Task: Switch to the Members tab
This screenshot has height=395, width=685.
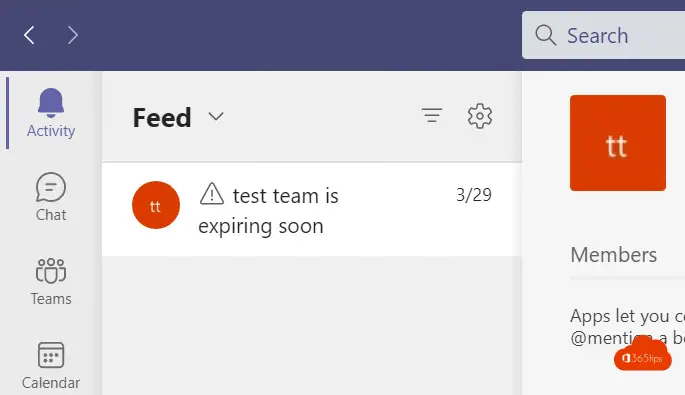Action: pyautogui.click(x=614, y=255)
